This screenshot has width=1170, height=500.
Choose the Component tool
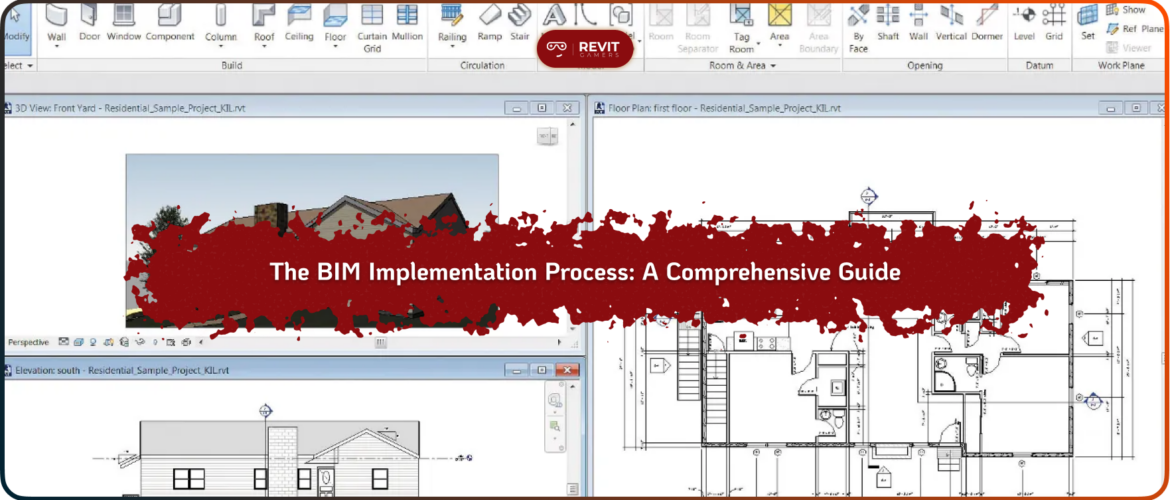pyautogui.click(x=170, y=22)
